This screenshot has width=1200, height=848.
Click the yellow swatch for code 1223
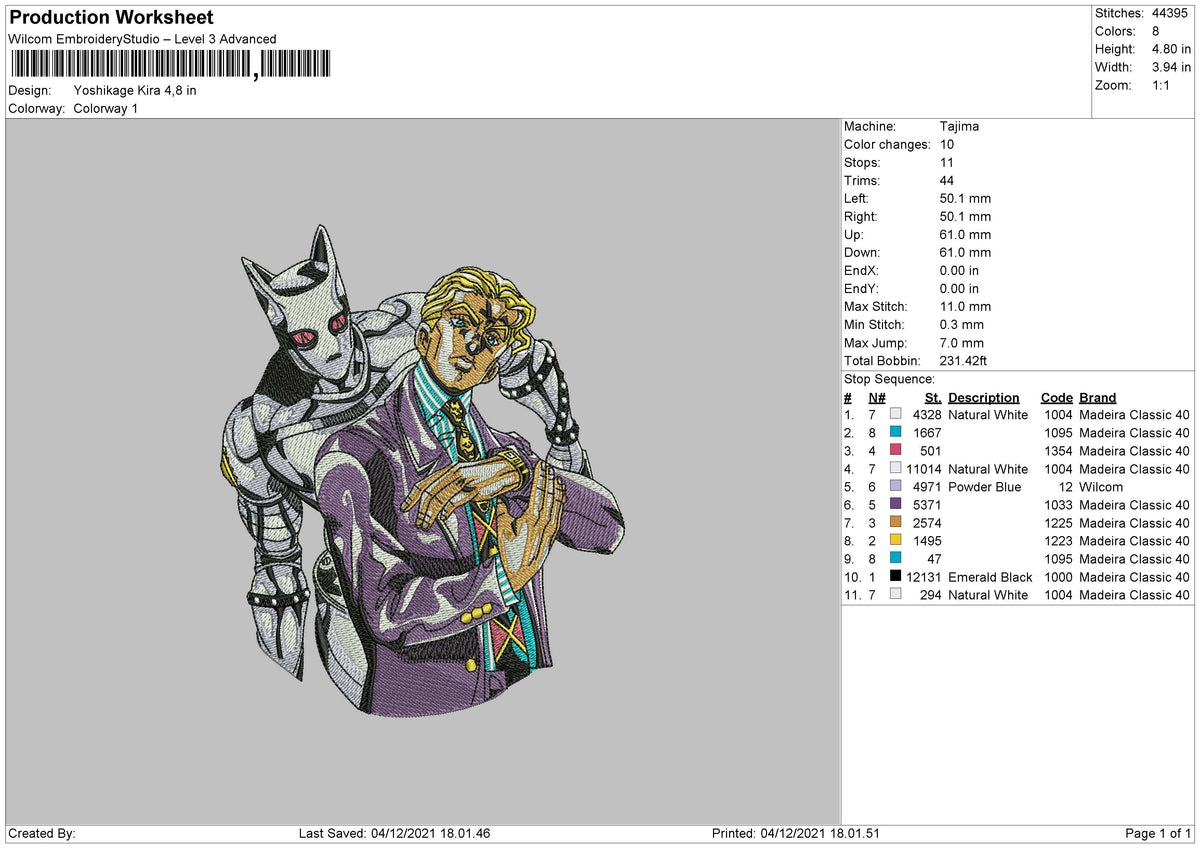tap(896, 541)
